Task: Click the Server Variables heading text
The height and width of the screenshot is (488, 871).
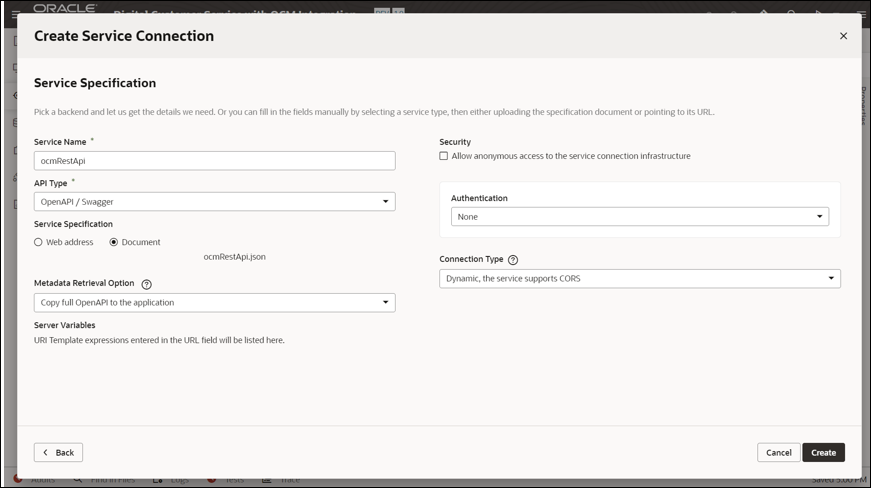Action: click(64, 325)
